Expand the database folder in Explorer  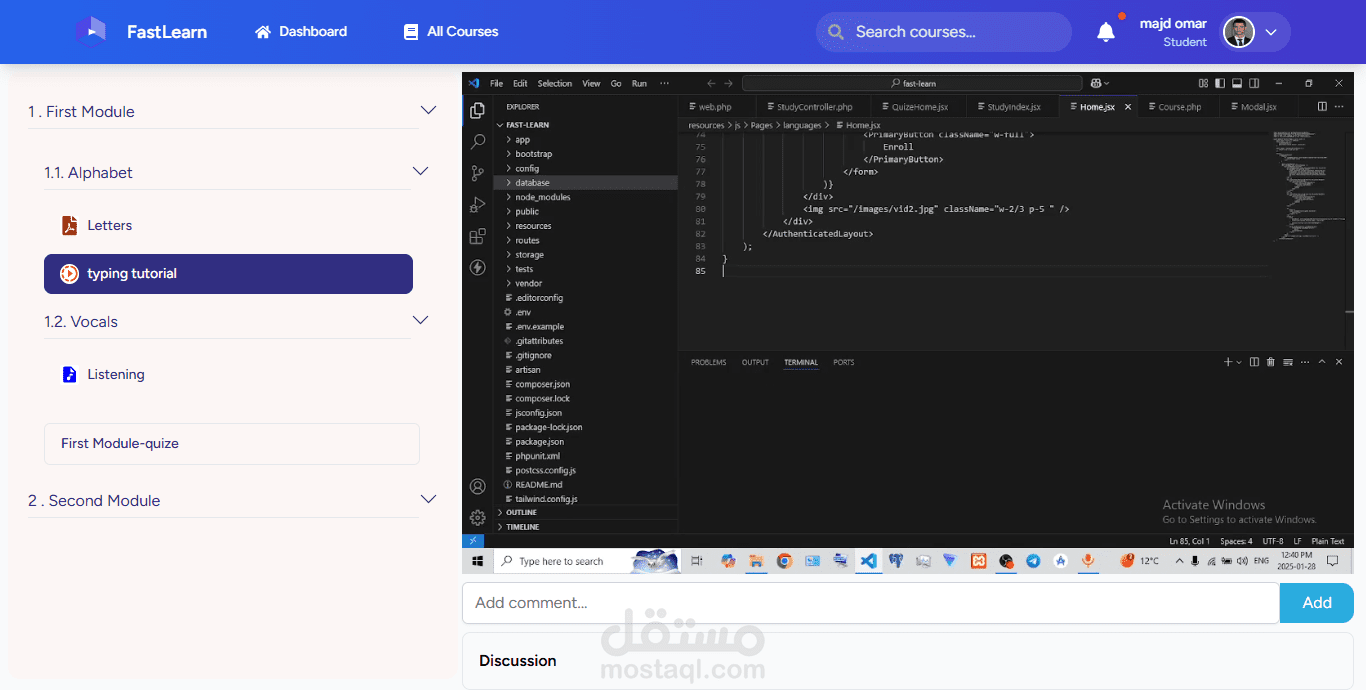(586, 183)
